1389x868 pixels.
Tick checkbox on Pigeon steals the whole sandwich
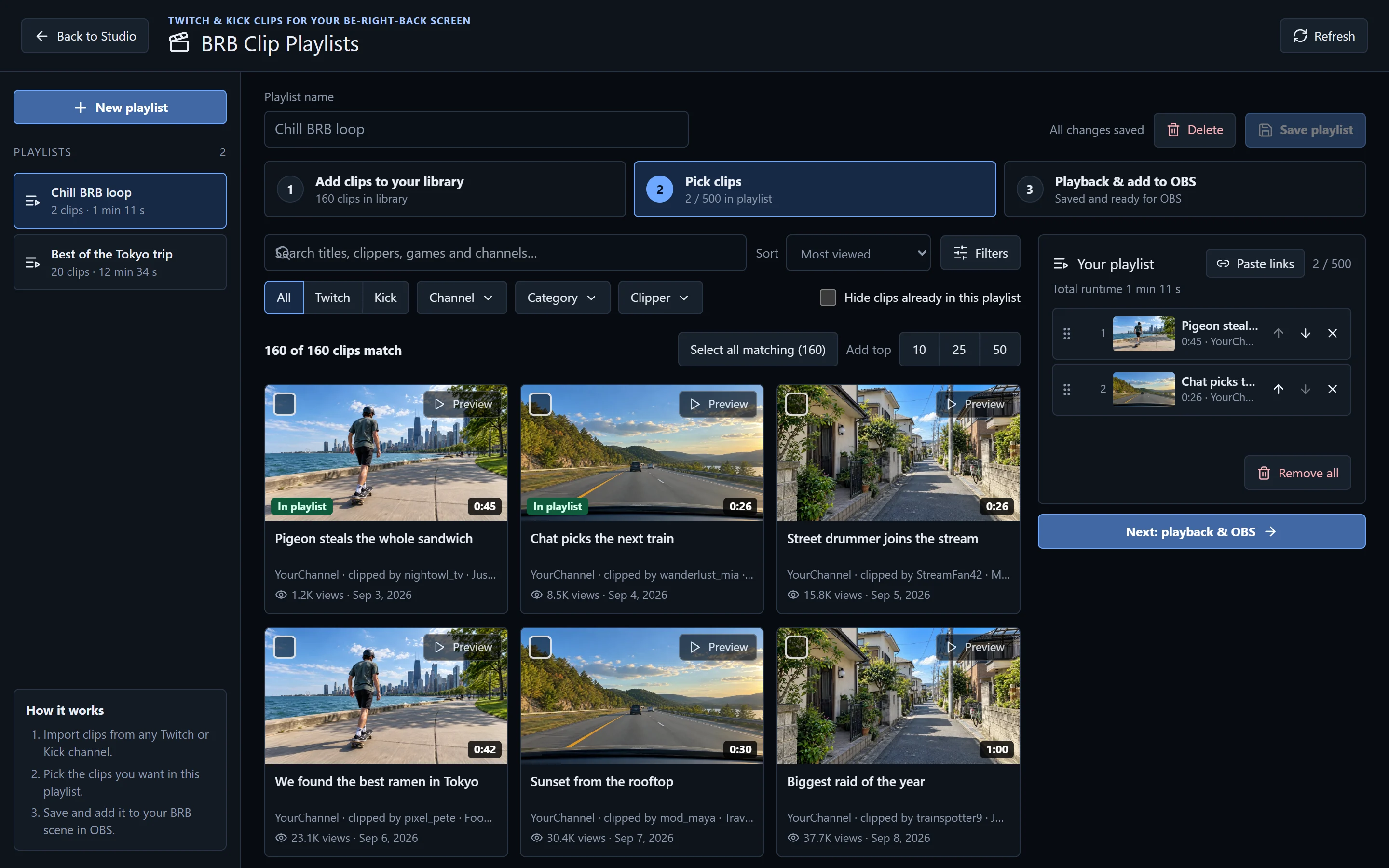(285, 404)
